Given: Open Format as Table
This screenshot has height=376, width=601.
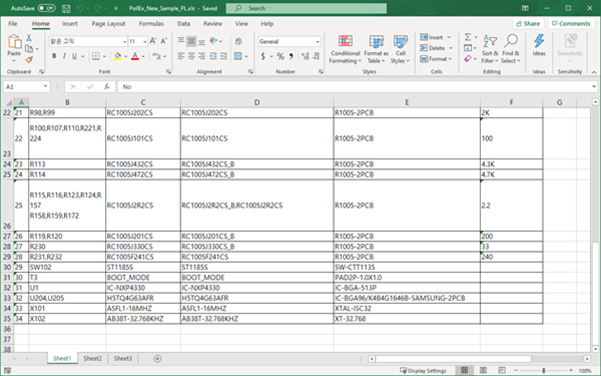Looking at the screenshot, I should (376, 49).
